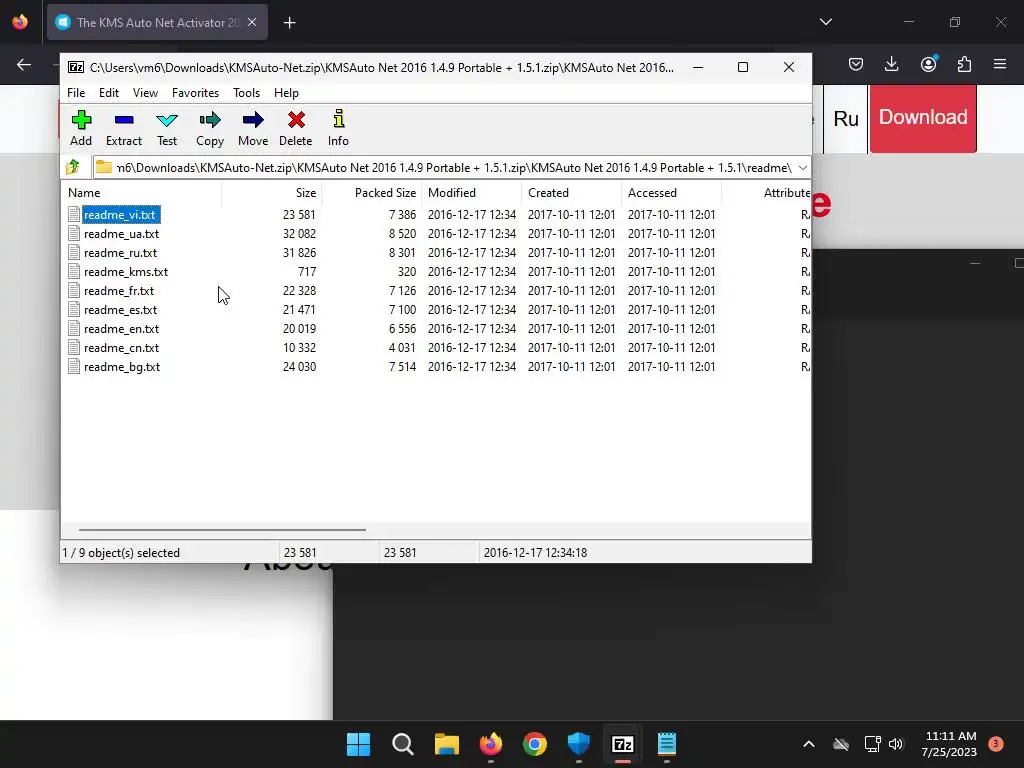The width and height of the screenshot is (1024, 768).
Task: Open Firefox Pocket save icon
Action: click(x=856, y=64)
